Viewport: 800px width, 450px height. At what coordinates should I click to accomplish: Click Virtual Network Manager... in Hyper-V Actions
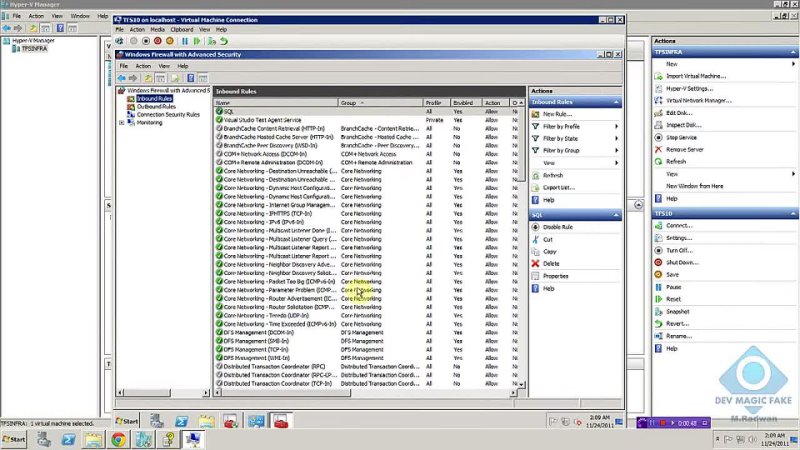pyautogui.click(x=698, y=101)
